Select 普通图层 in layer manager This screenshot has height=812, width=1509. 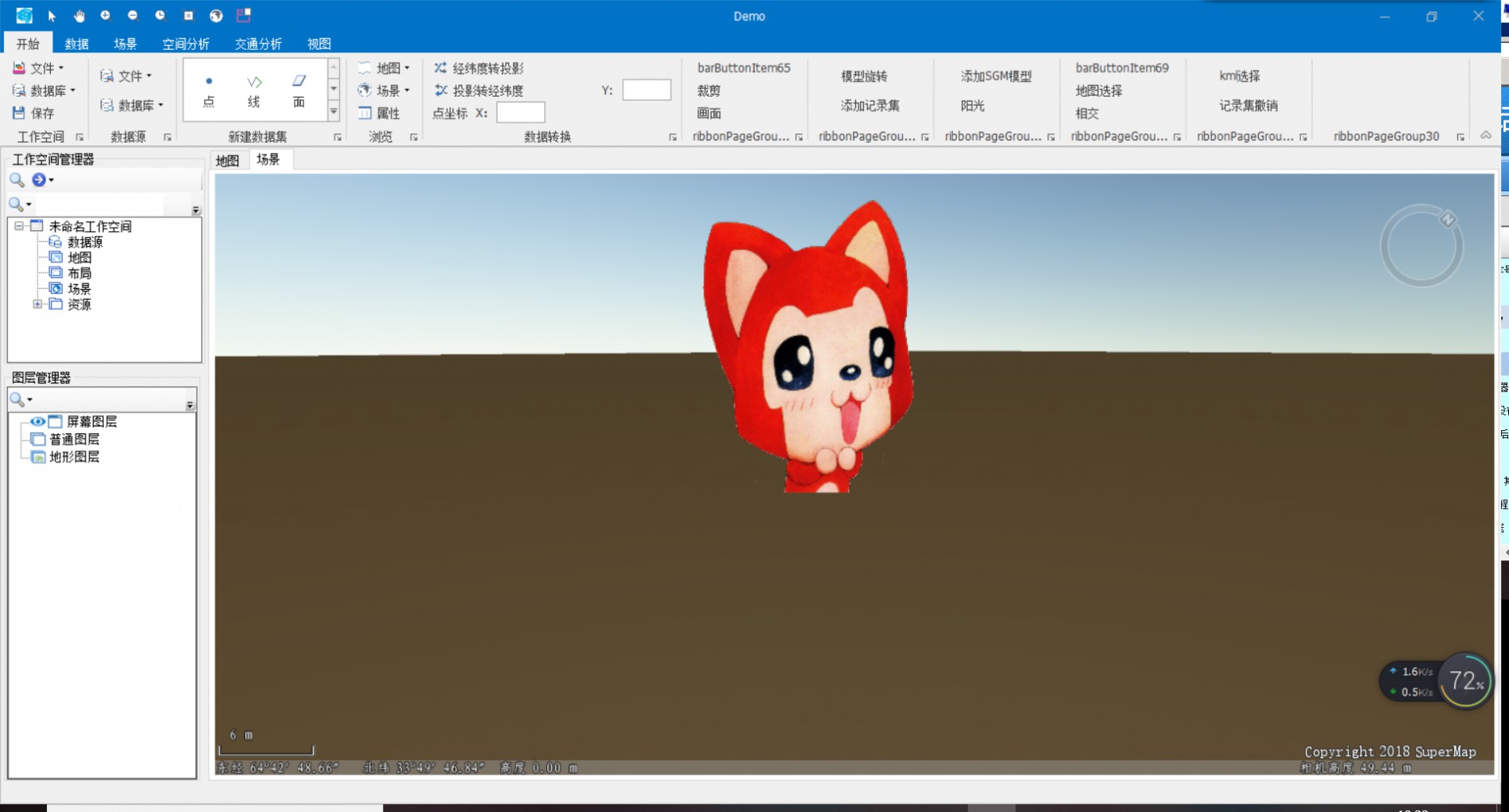point(75,439)
